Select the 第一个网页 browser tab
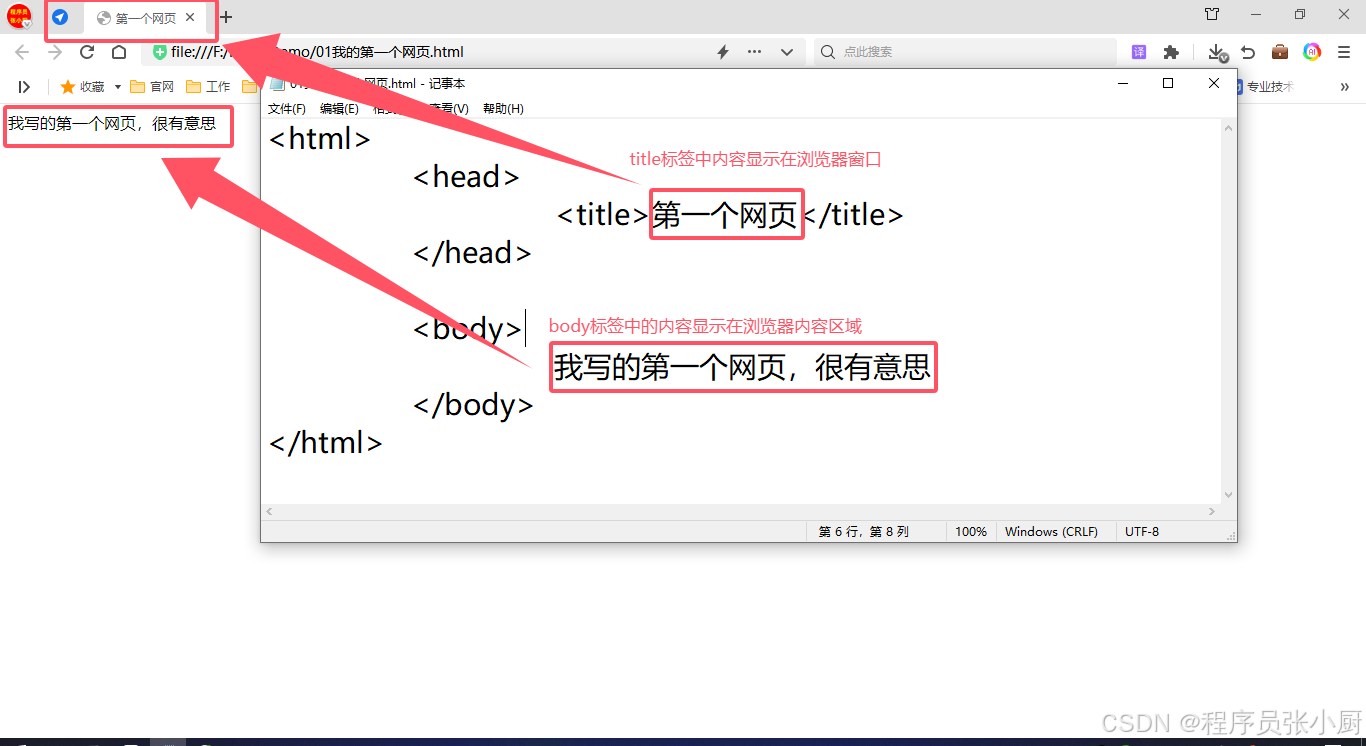 [x=144, y=18]
